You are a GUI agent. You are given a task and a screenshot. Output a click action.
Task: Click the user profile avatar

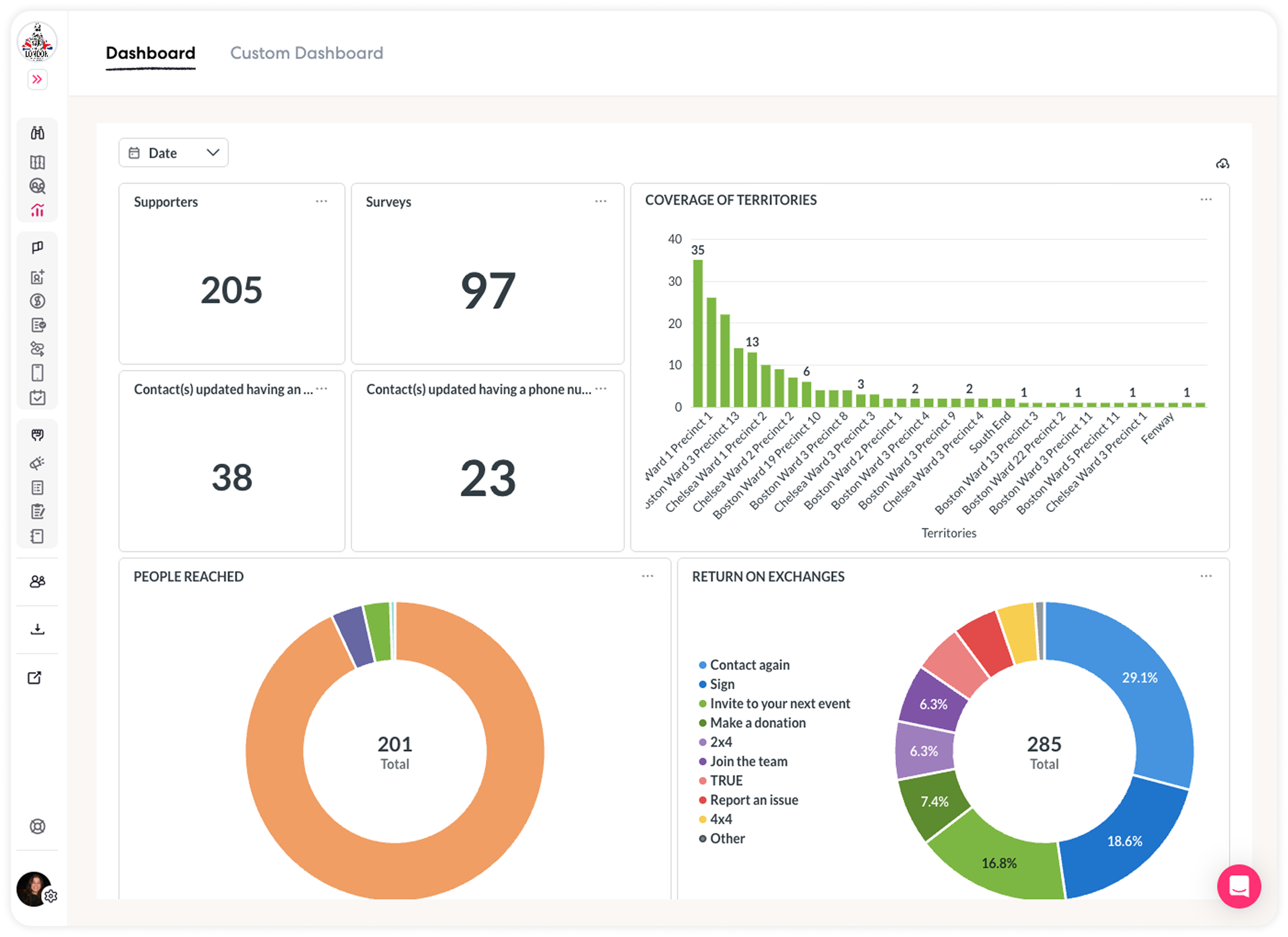click(34, 889)
